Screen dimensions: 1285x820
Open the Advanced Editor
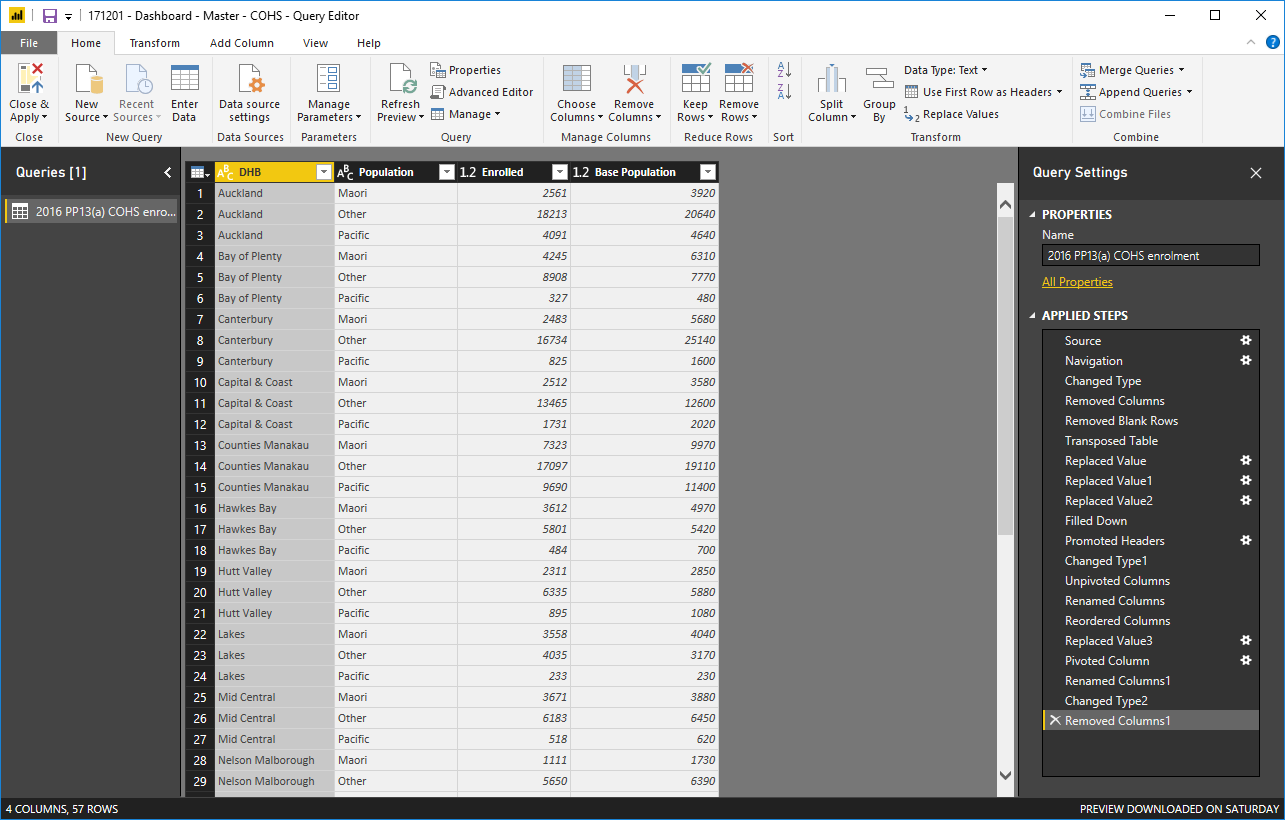click(x=481, y=92)
